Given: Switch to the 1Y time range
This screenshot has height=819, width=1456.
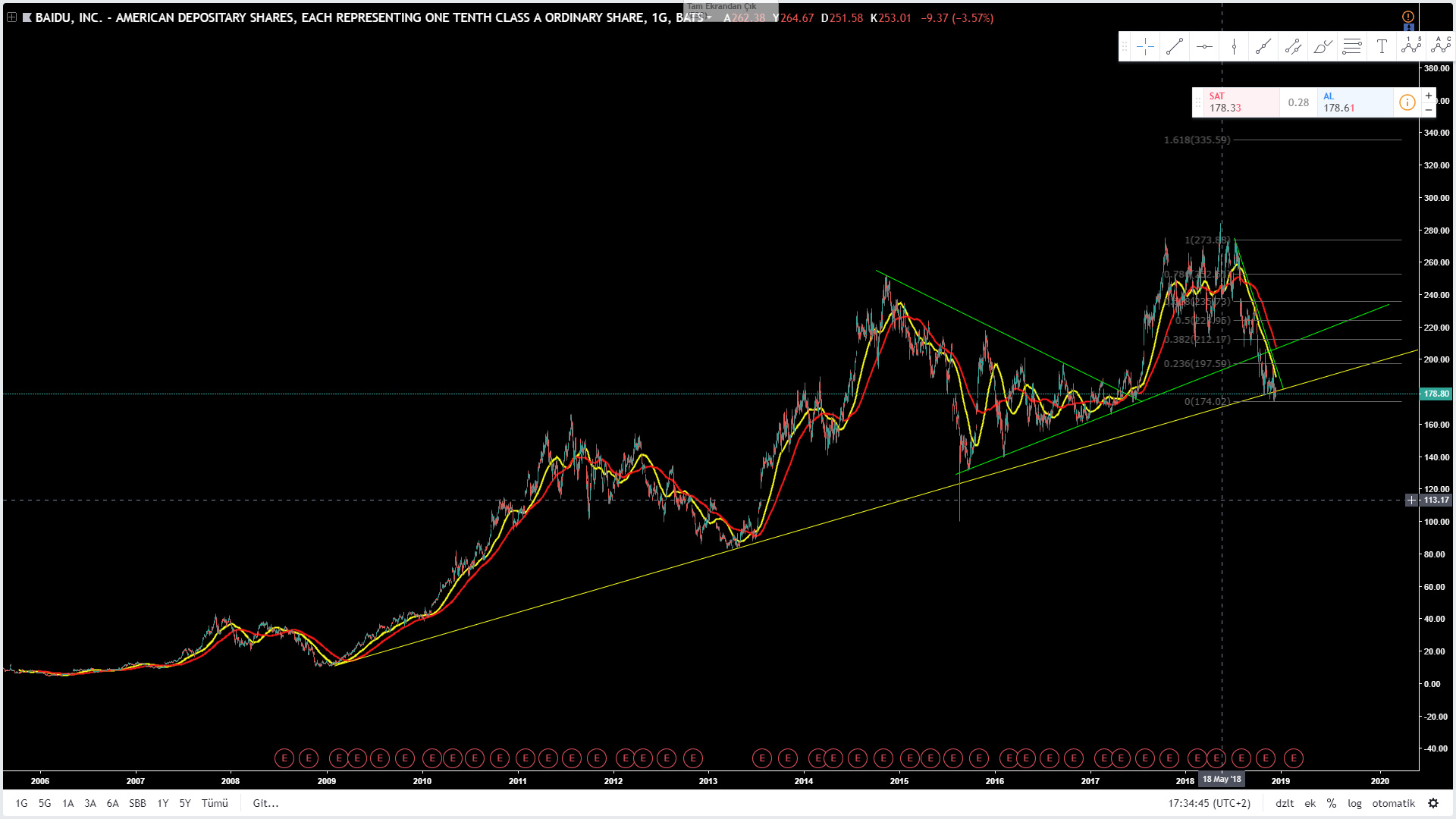Looking at the screenshot, I should (162, 803).
